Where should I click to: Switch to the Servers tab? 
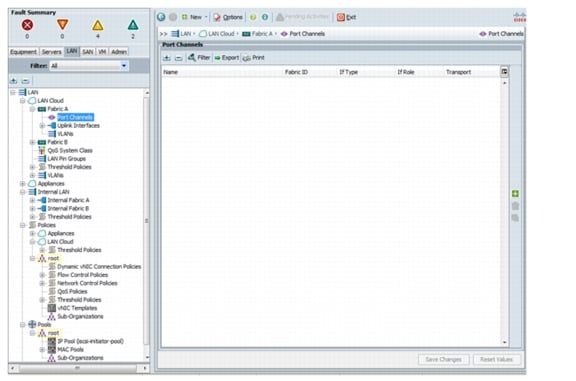pos(51,52)
